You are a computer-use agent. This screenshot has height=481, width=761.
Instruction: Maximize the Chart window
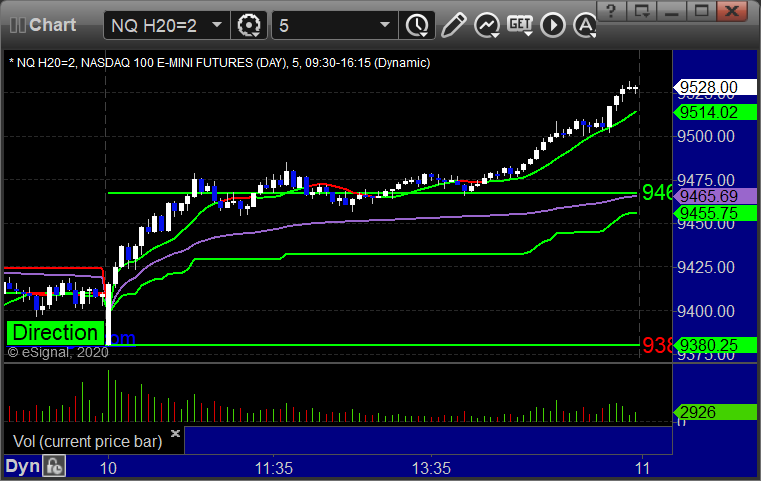tap(701, 11)
